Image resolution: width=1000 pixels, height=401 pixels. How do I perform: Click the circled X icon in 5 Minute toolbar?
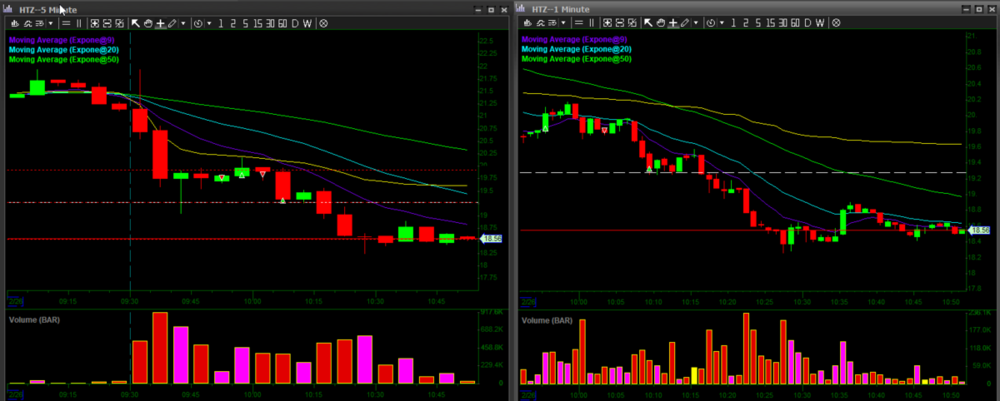(x=323, y=22)
